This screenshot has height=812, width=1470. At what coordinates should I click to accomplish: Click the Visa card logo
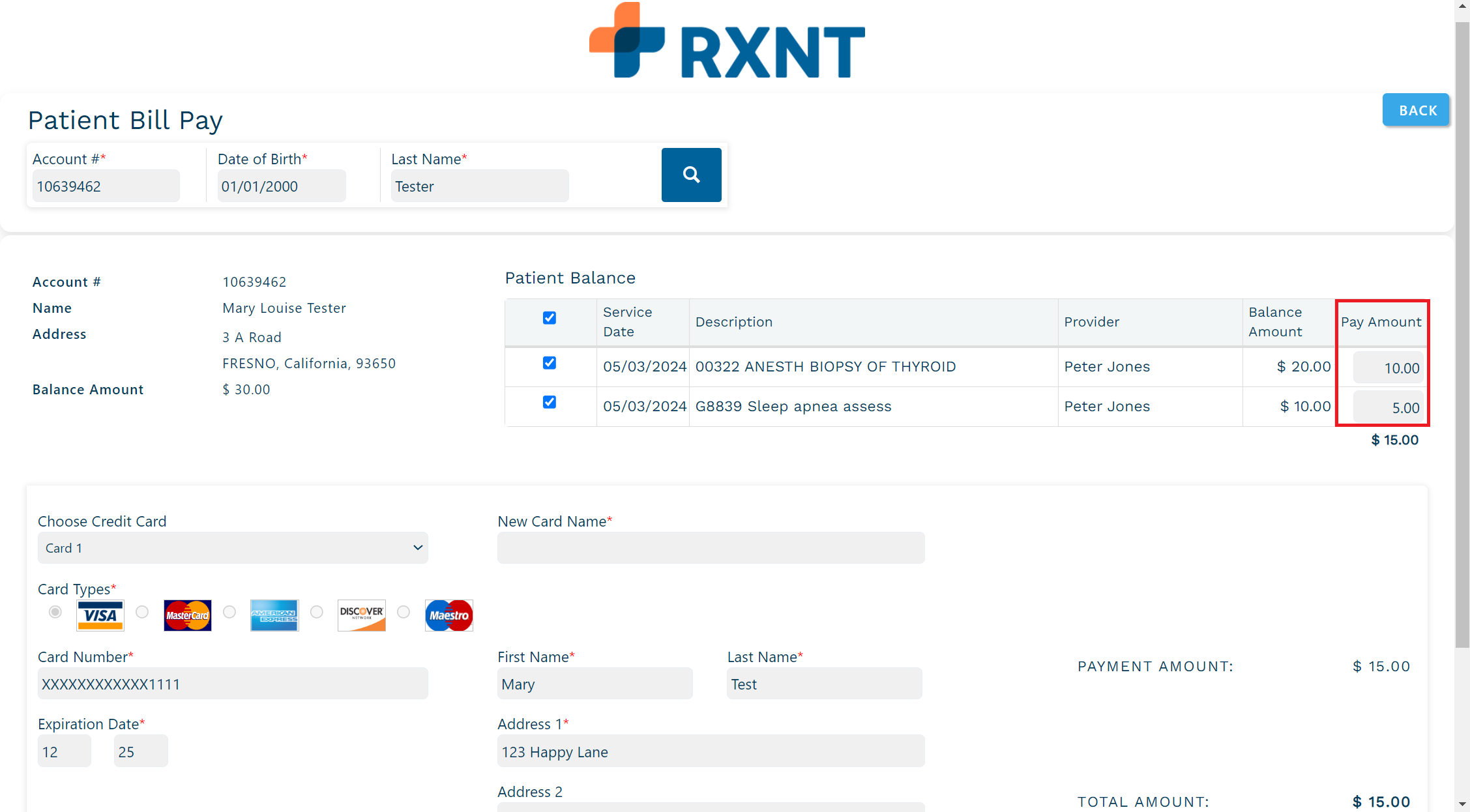coord(100,615)
